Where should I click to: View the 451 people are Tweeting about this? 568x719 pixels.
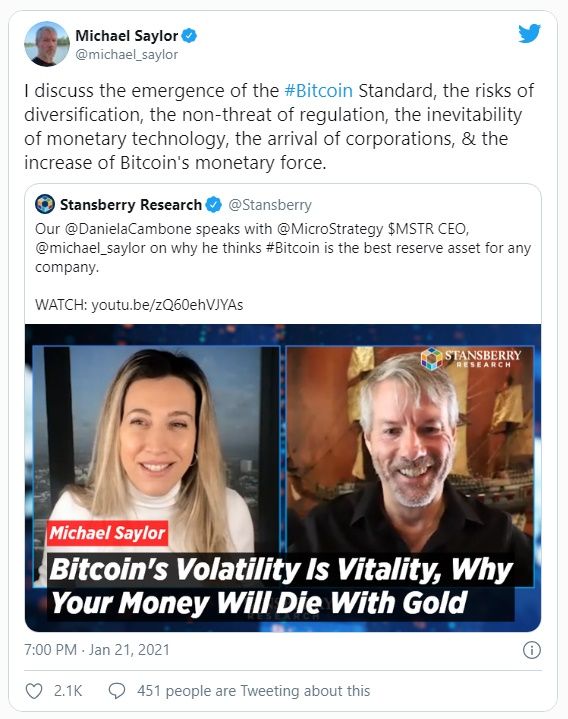[254, 691]
